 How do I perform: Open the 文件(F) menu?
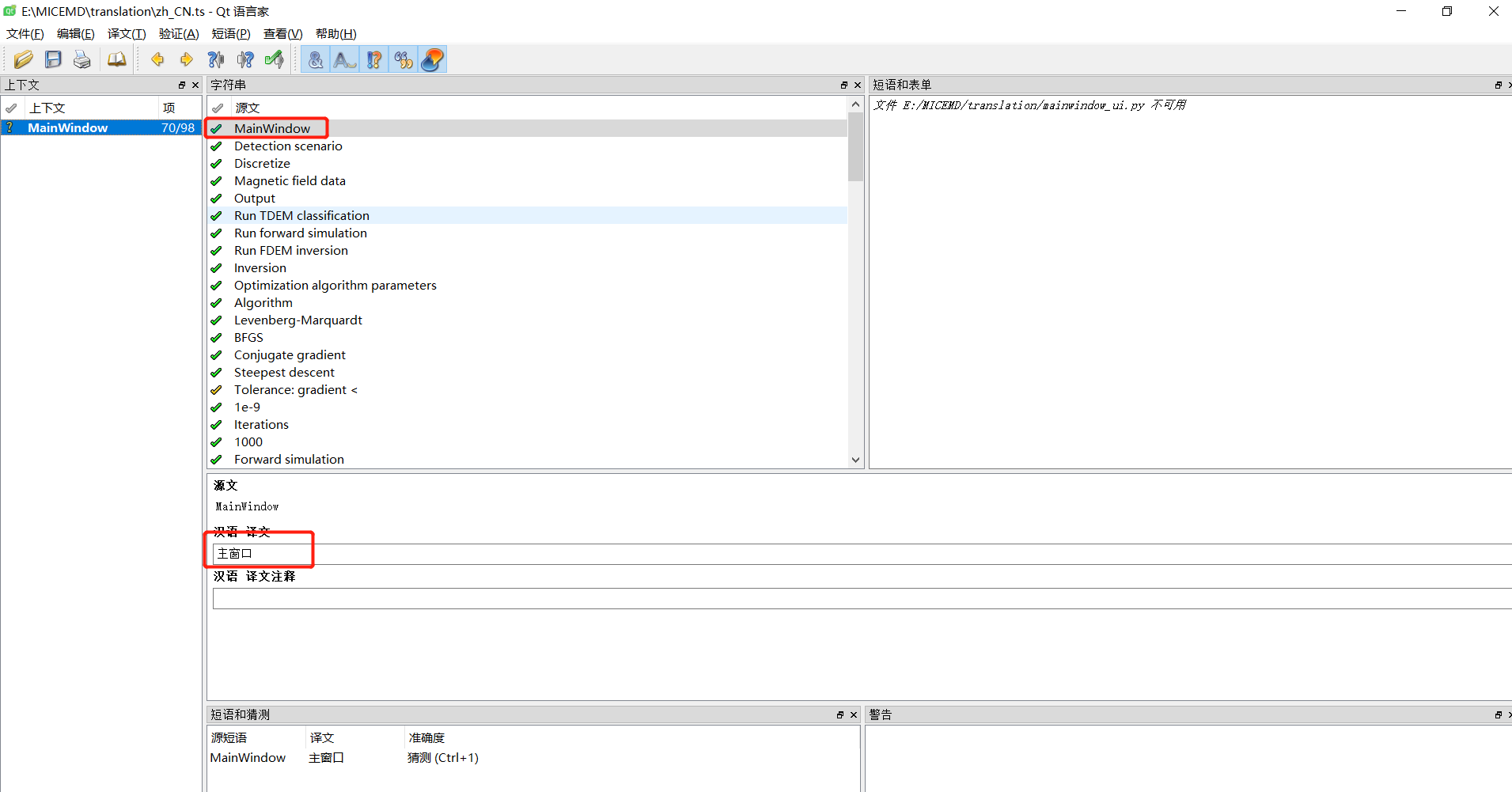[x=25, y=34]
